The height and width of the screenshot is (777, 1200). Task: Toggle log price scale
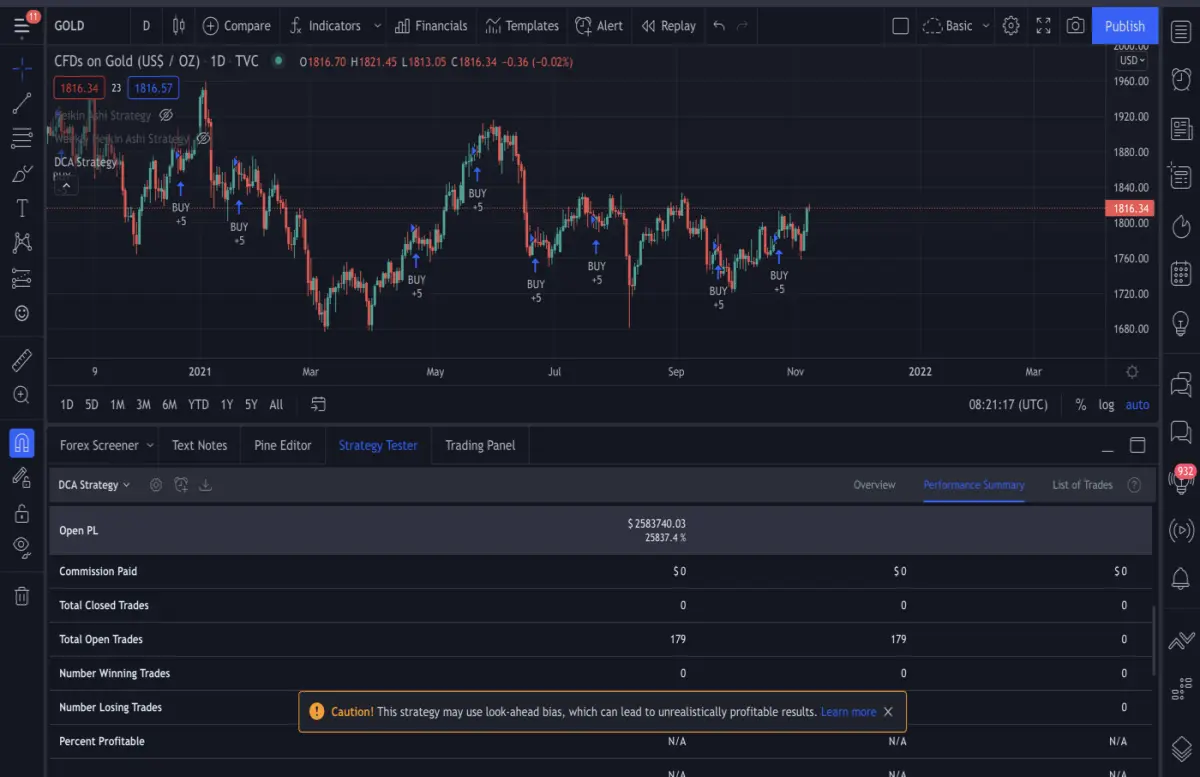1106,405
